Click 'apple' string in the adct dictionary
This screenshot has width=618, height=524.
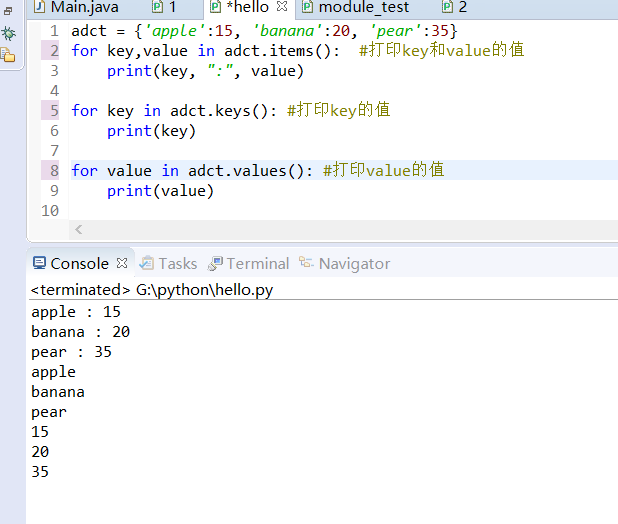pyautogui.click(x=175, y=31)
